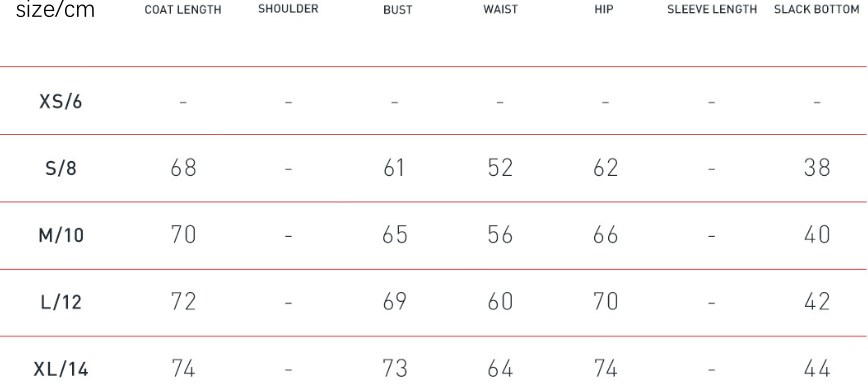The image size is (868, 390).
Task: Select the XL/14 size row label
Action: (x=61, y=369)
